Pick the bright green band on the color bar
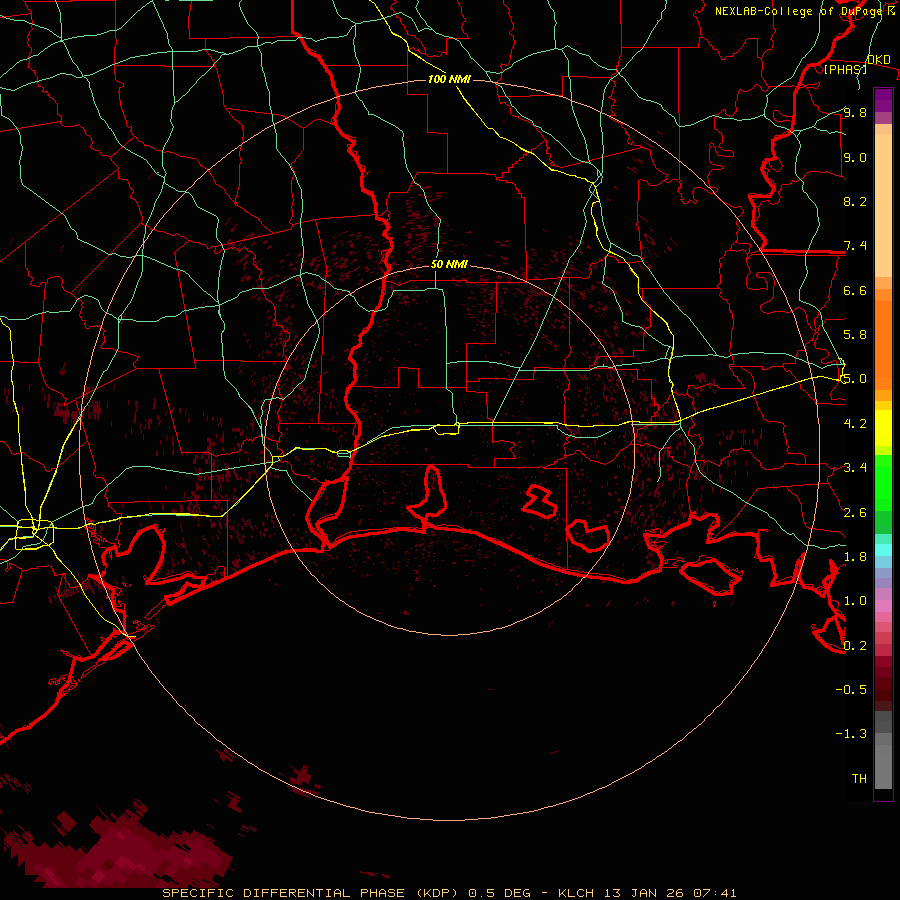Image resolution: width=900 pixels, height=900 pixels. click(883, 483)
